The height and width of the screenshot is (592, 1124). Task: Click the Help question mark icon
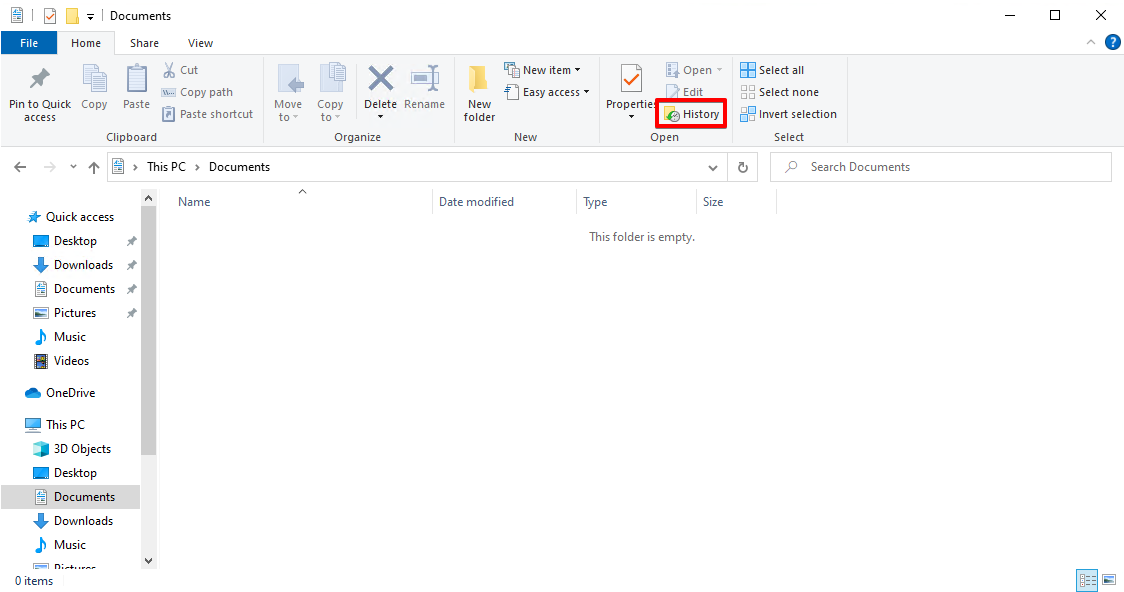pyautogui.click(x=1112, y=43)
